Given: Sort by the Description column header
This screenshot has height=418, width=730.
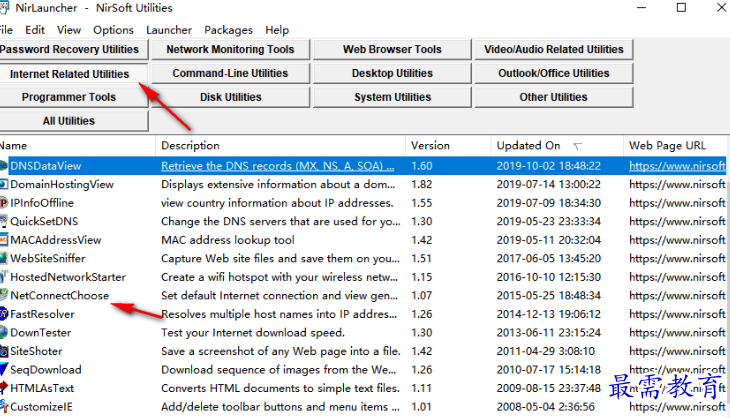Looking at the screenshot, I should click(x=281, y=146).
